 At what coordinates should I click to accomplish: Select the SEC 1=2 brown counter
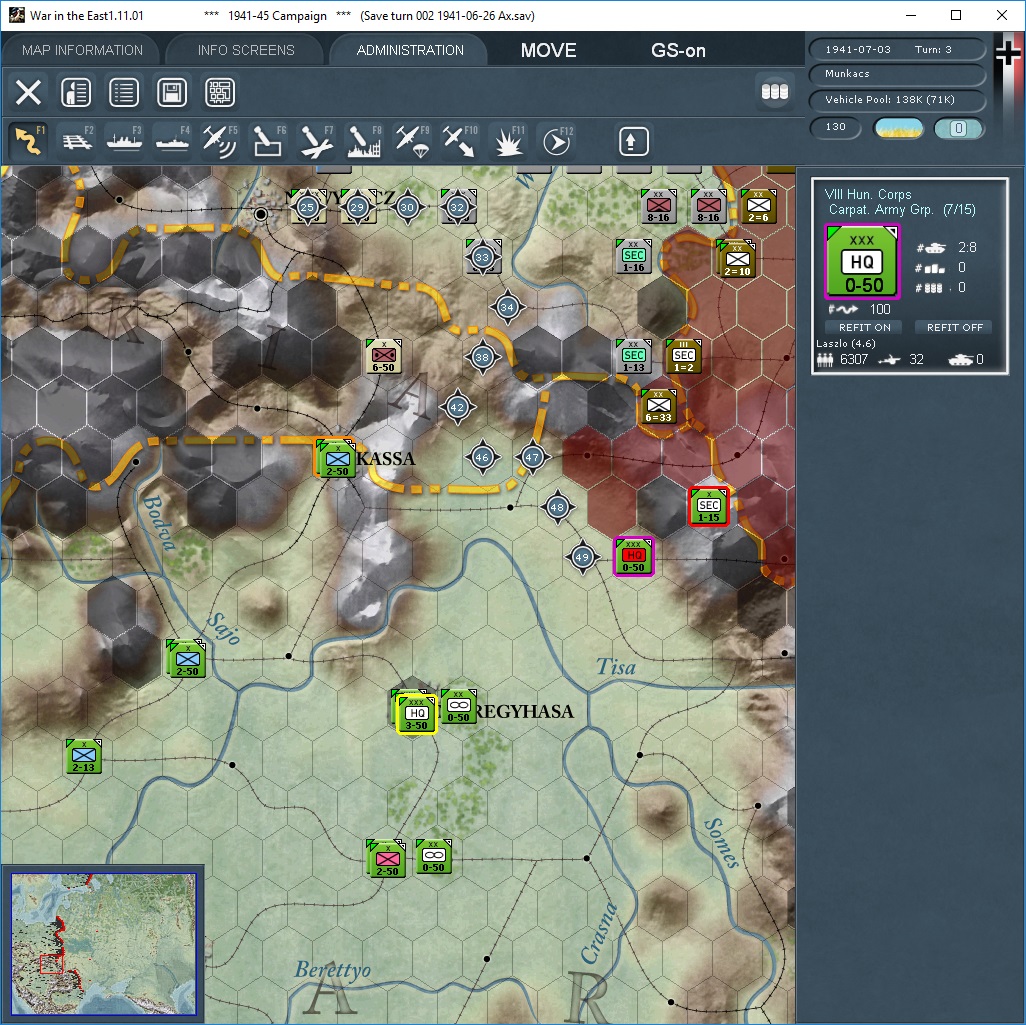click(x=683, y=356)
